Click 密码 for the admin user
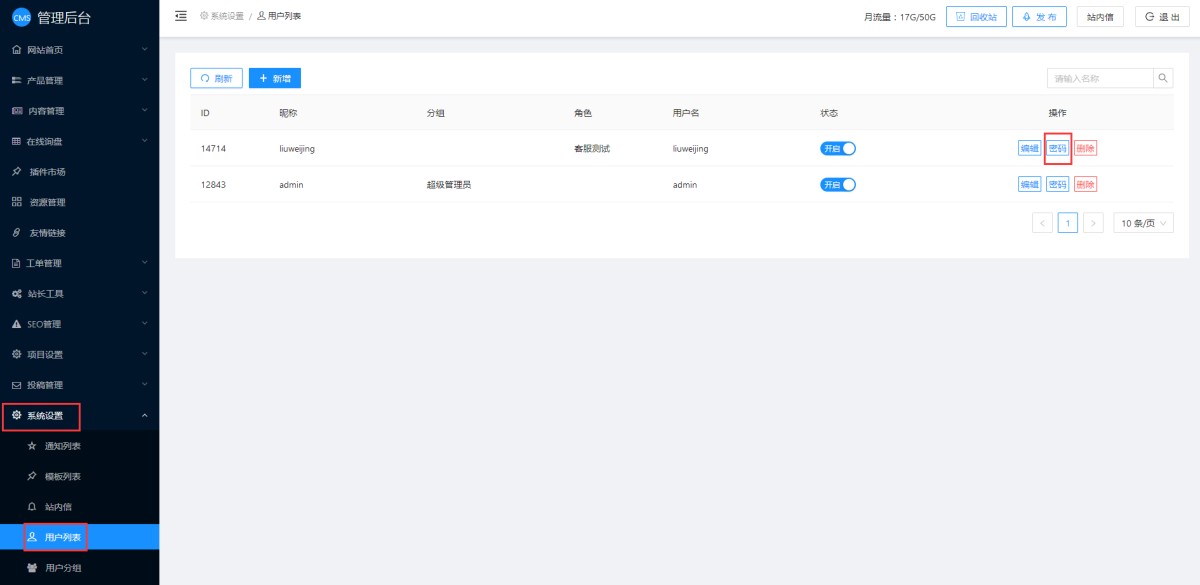Screen dimensions: 1200x585 [x=1057, y=184]
